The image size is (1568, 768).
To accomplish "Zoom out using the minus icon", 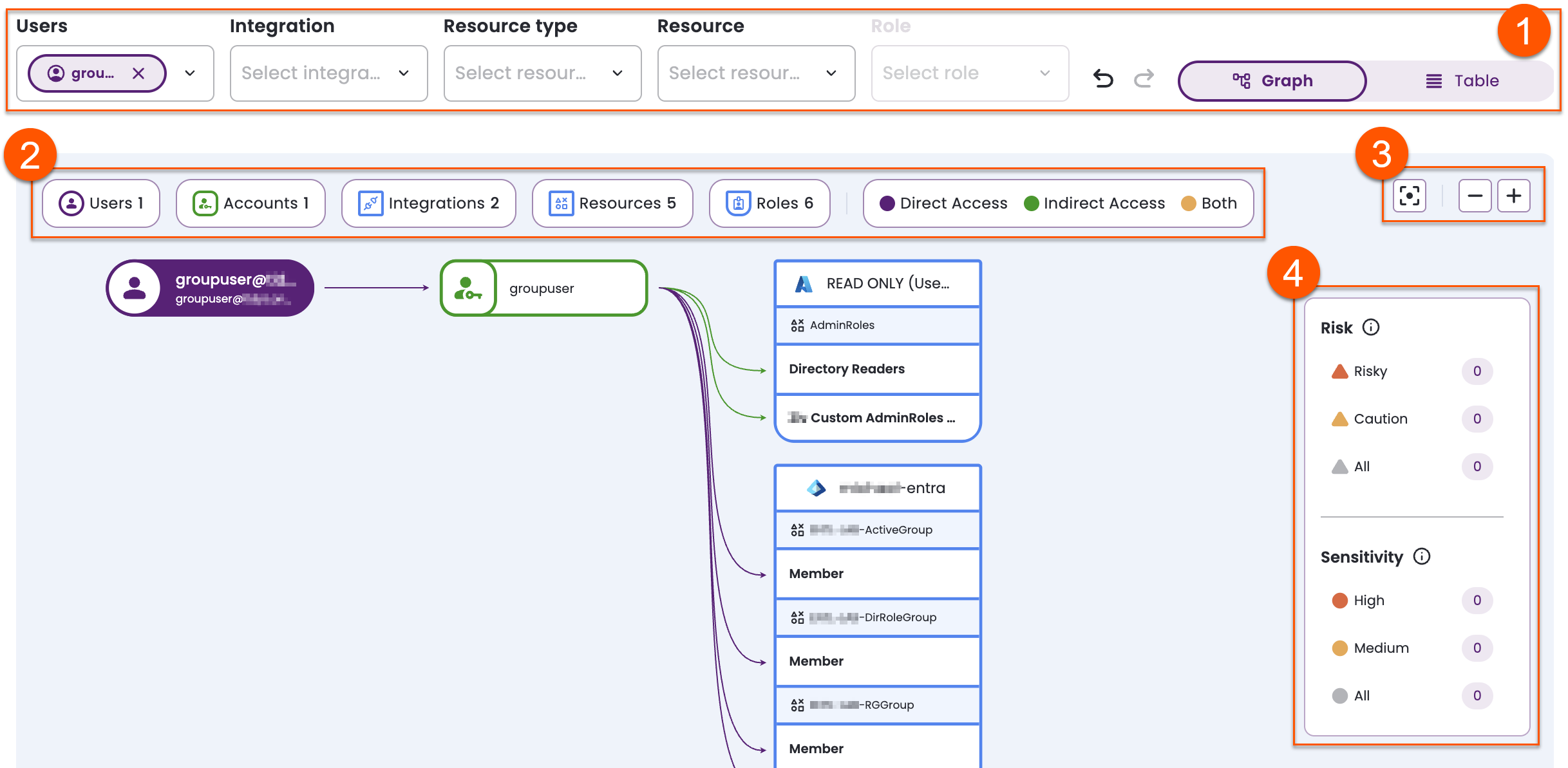I will (1475, 196).
